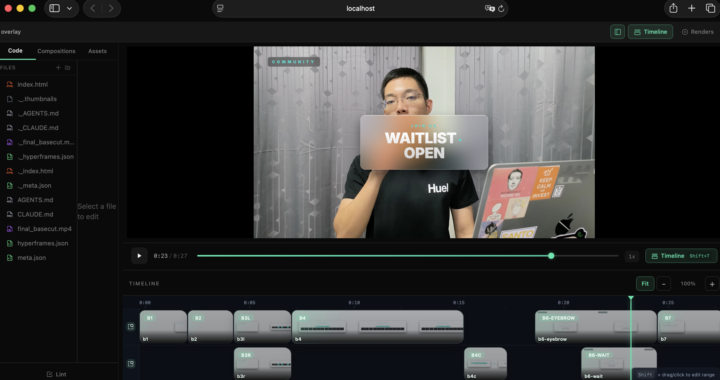Open the ._CLAUDE.md file
Image resolution: width=720 pixels, height=380 pixels.
39,128
